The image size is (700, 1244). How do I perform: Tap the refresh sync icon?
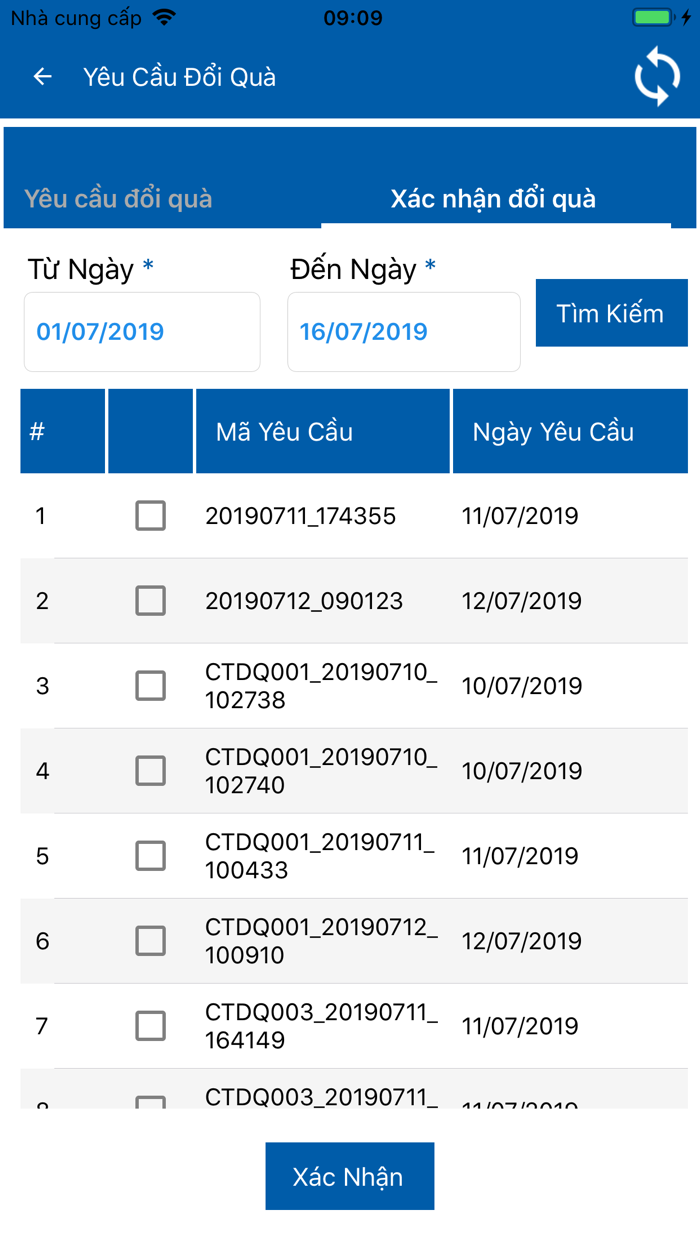pos(657,76)
